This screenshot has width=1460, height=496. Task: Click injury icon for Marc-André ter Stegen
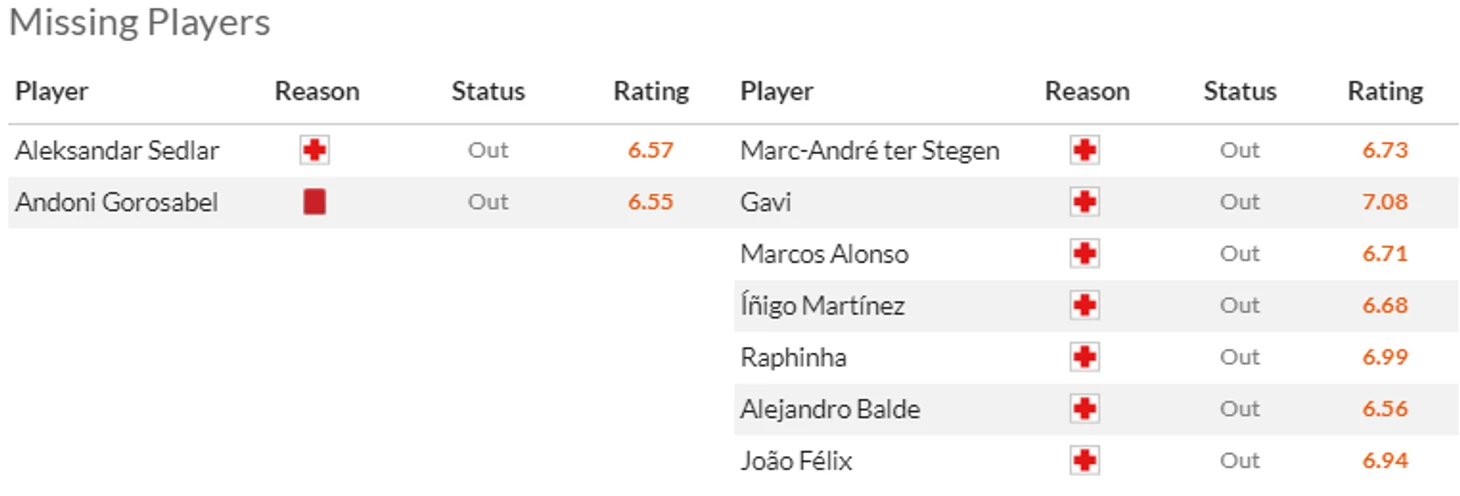[1085, 151]
